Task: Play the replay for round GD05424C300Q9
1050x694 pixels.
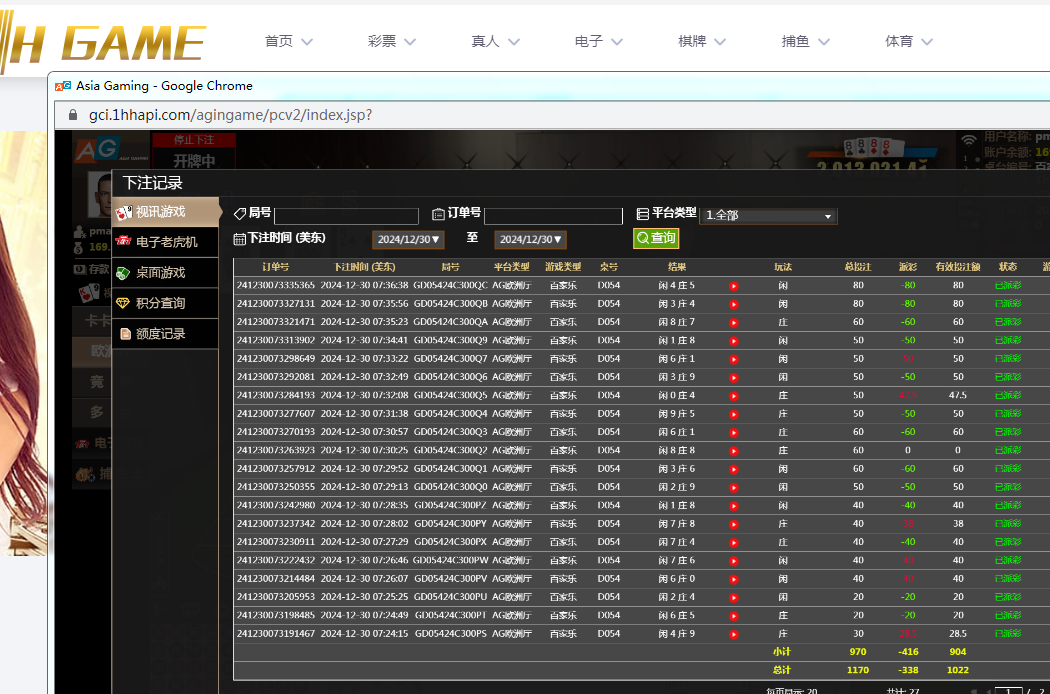Action: [x=733, y=341]
